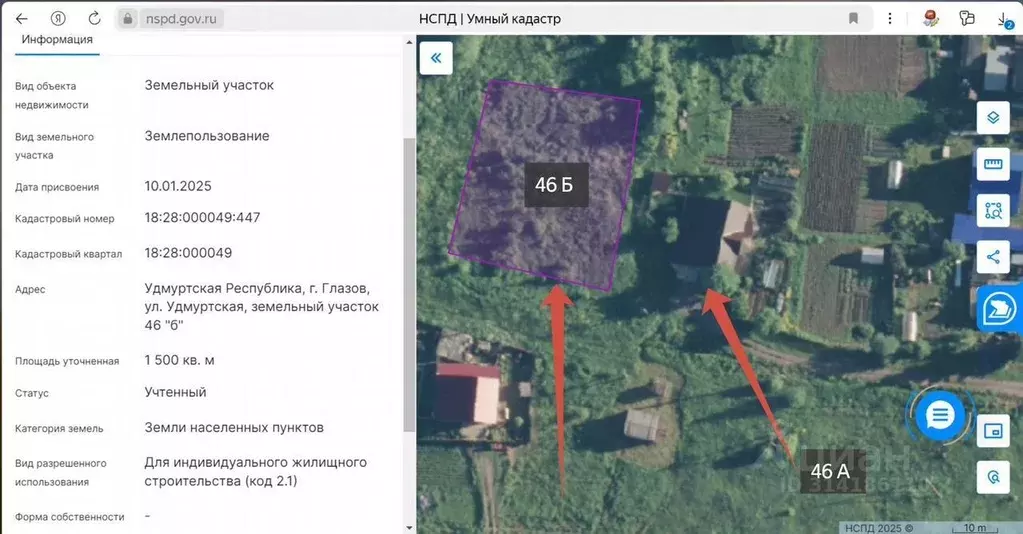Open the browser three-dot menu

[x=890, y=18]
